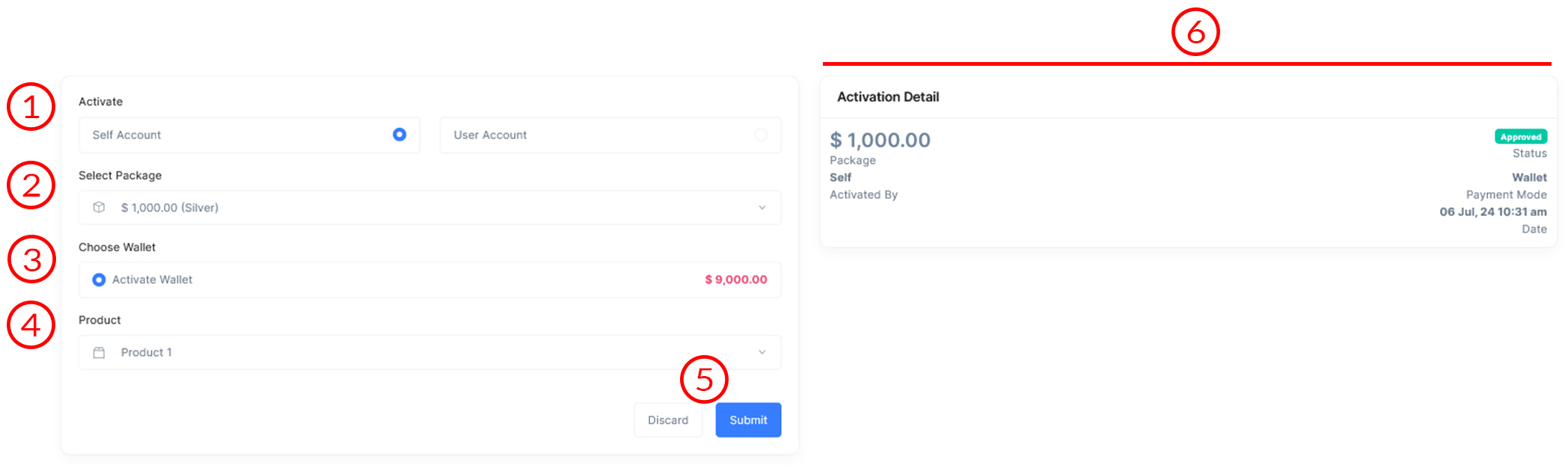1568x465 pixels.
Task: Select the Activate Wallet radio button
Action: tap(99, 280)
